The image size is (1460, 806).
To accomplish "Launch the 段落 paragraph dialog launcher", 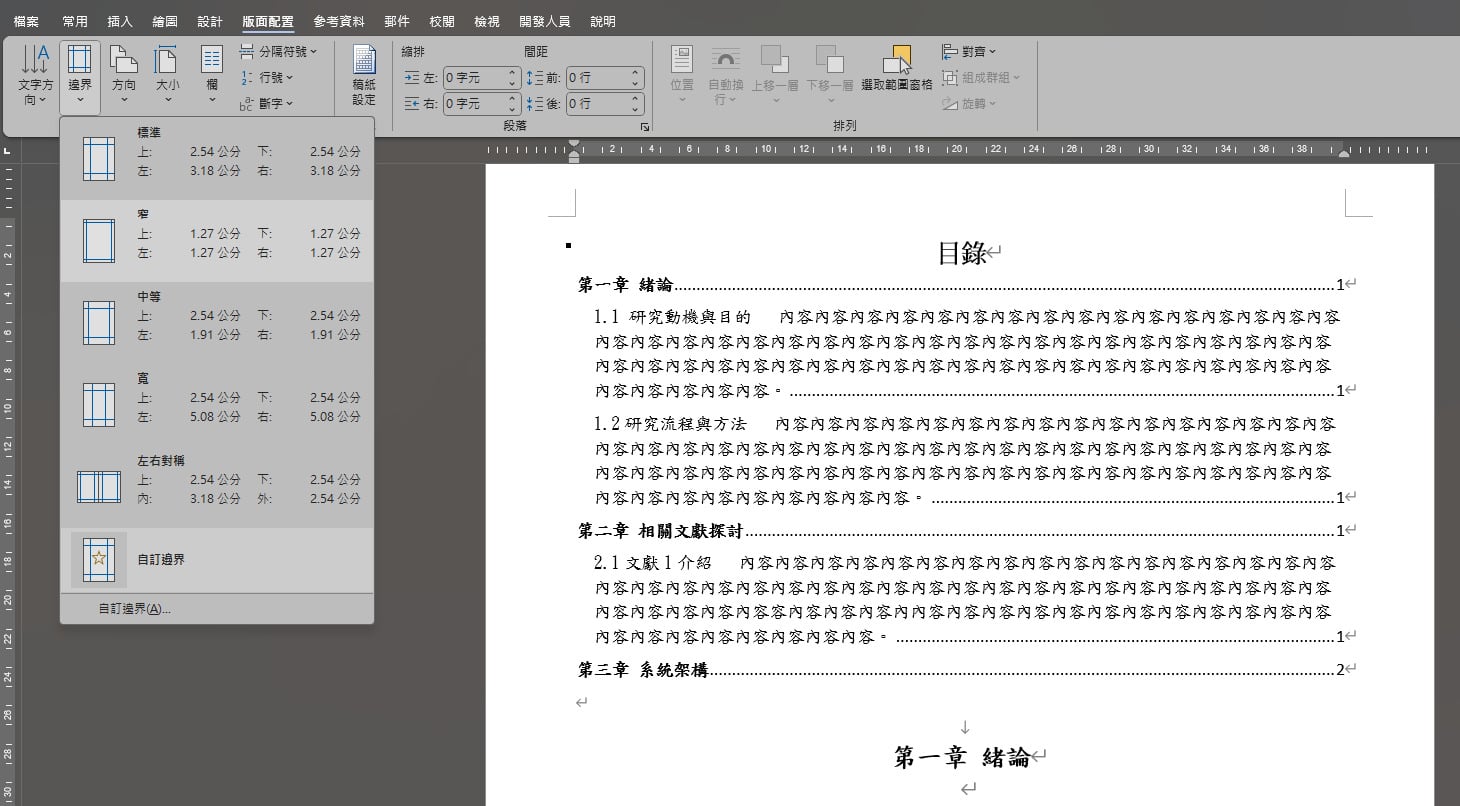I will click(x=645, y=127).
